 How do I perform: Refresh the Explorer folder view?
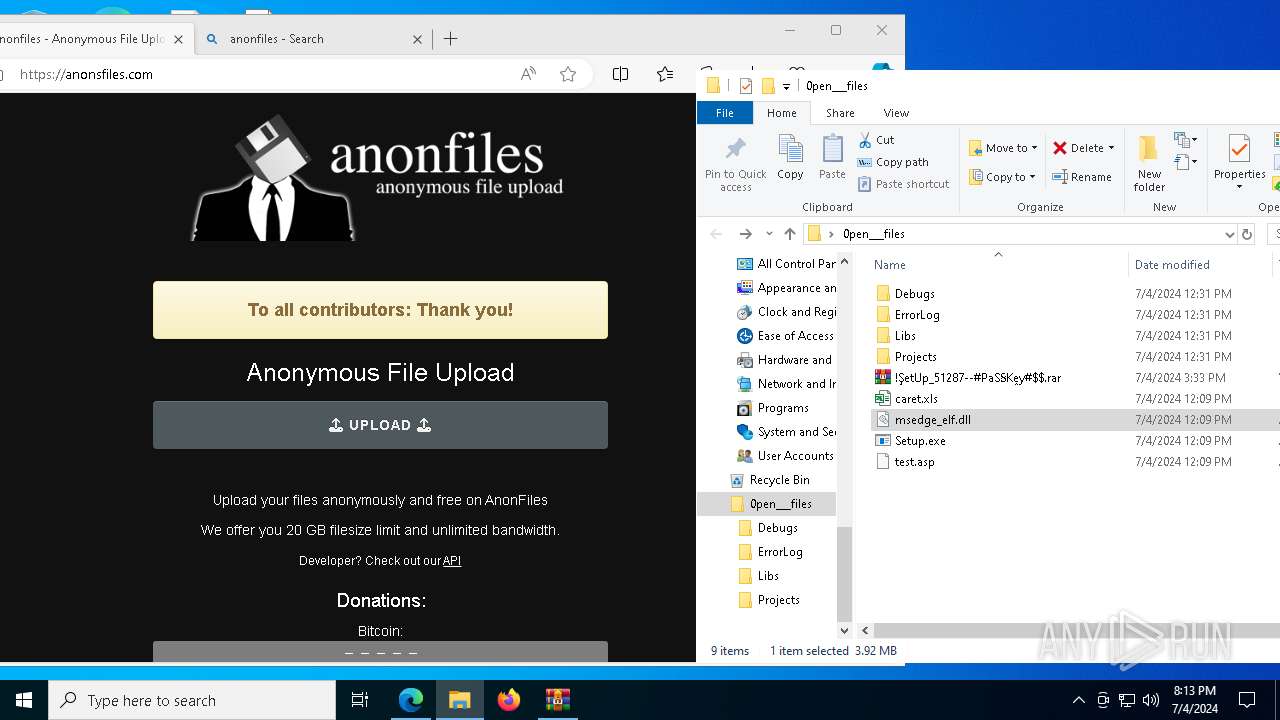pos(1247,234)
